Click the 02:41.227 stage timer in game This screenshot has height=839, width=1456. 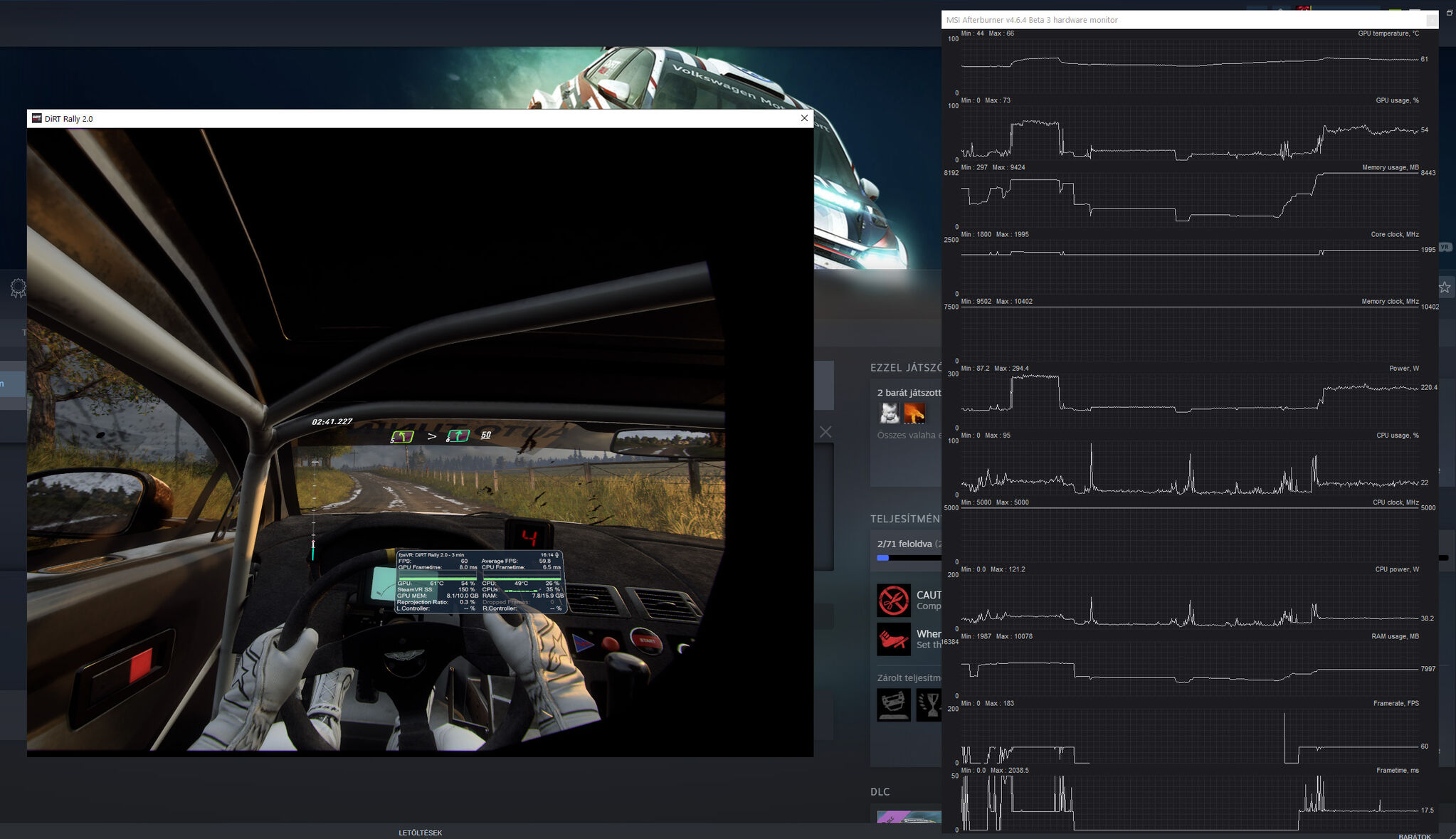click(x=332, y=422)
